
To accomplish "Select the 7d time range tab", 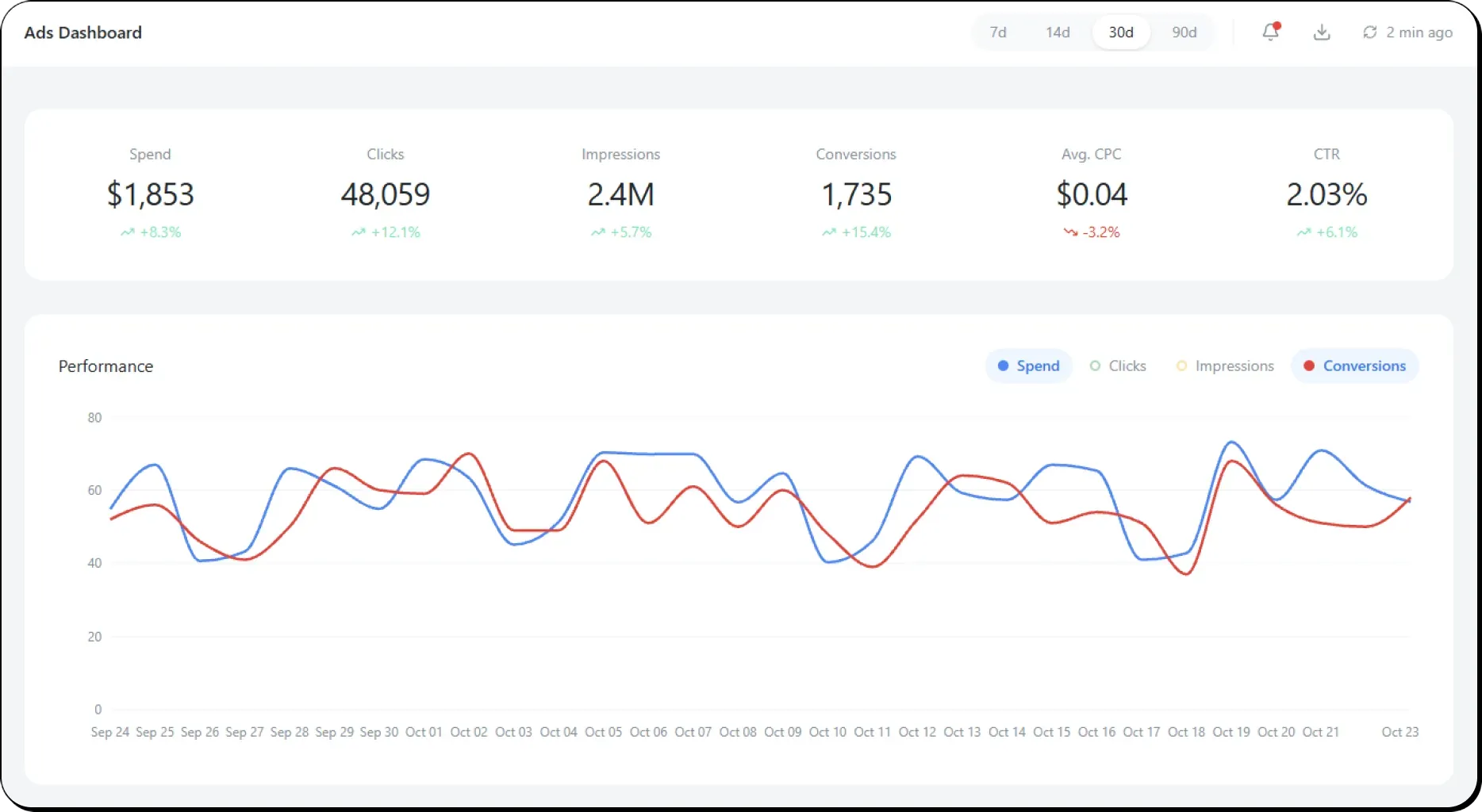I will (998, 32).
